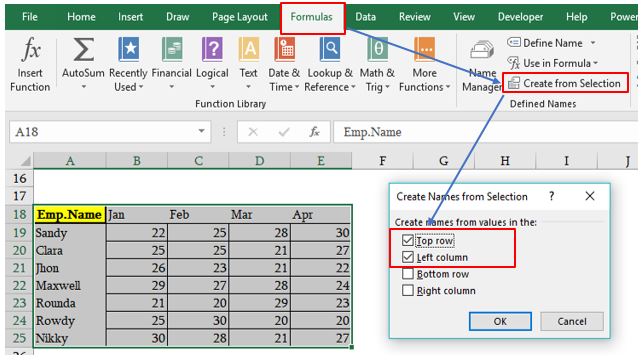
Task: Enable the Bottom row checkbox
Action: click(408, 274)
